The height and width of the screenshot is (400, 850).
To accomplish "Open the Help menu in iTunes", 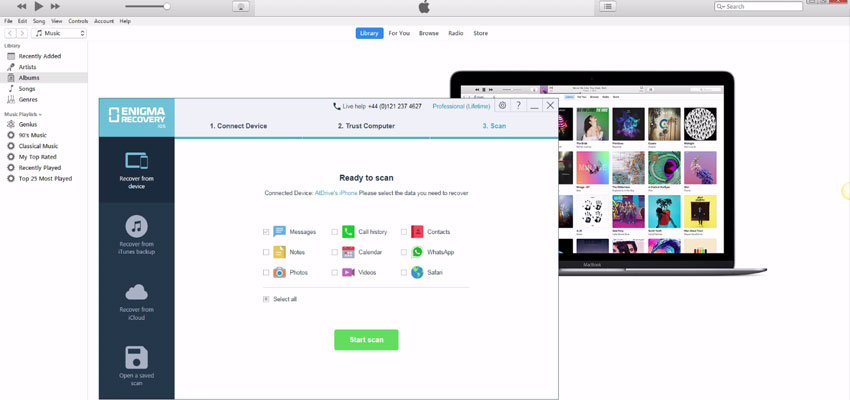I will point(125,21).
